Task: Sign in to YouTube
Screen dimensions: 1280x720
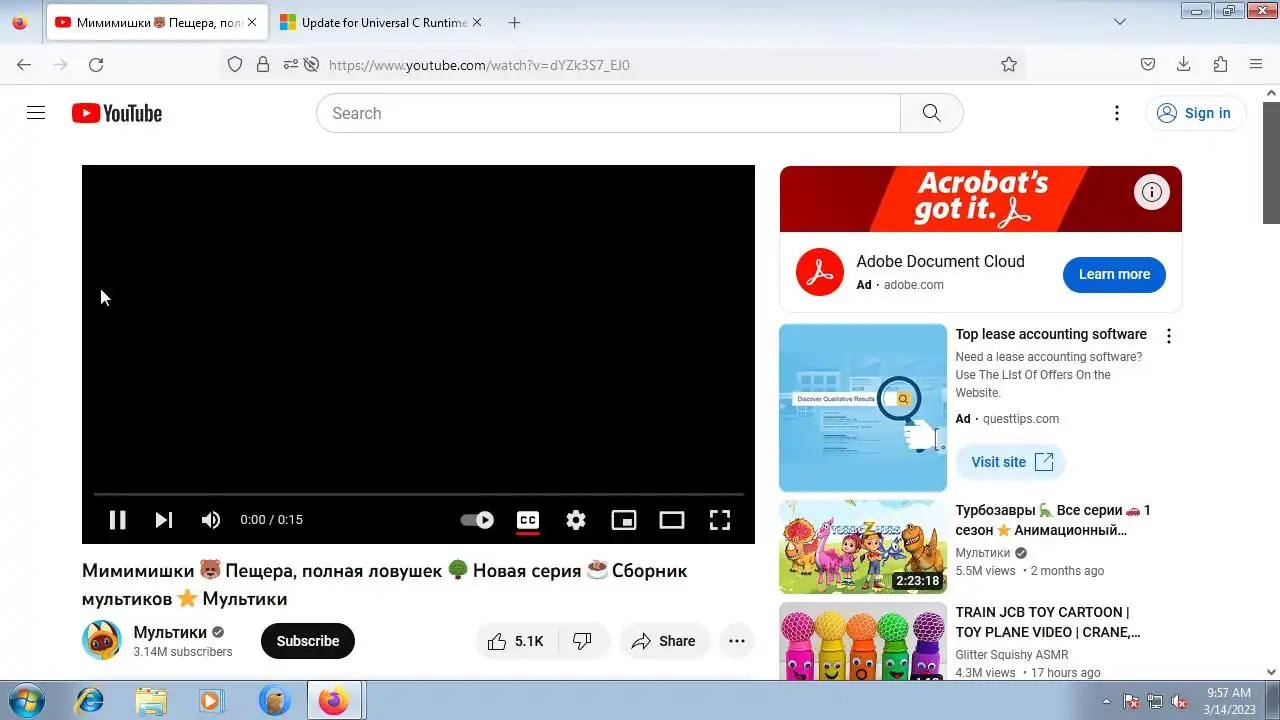Action: click(x=1195, y=113)
